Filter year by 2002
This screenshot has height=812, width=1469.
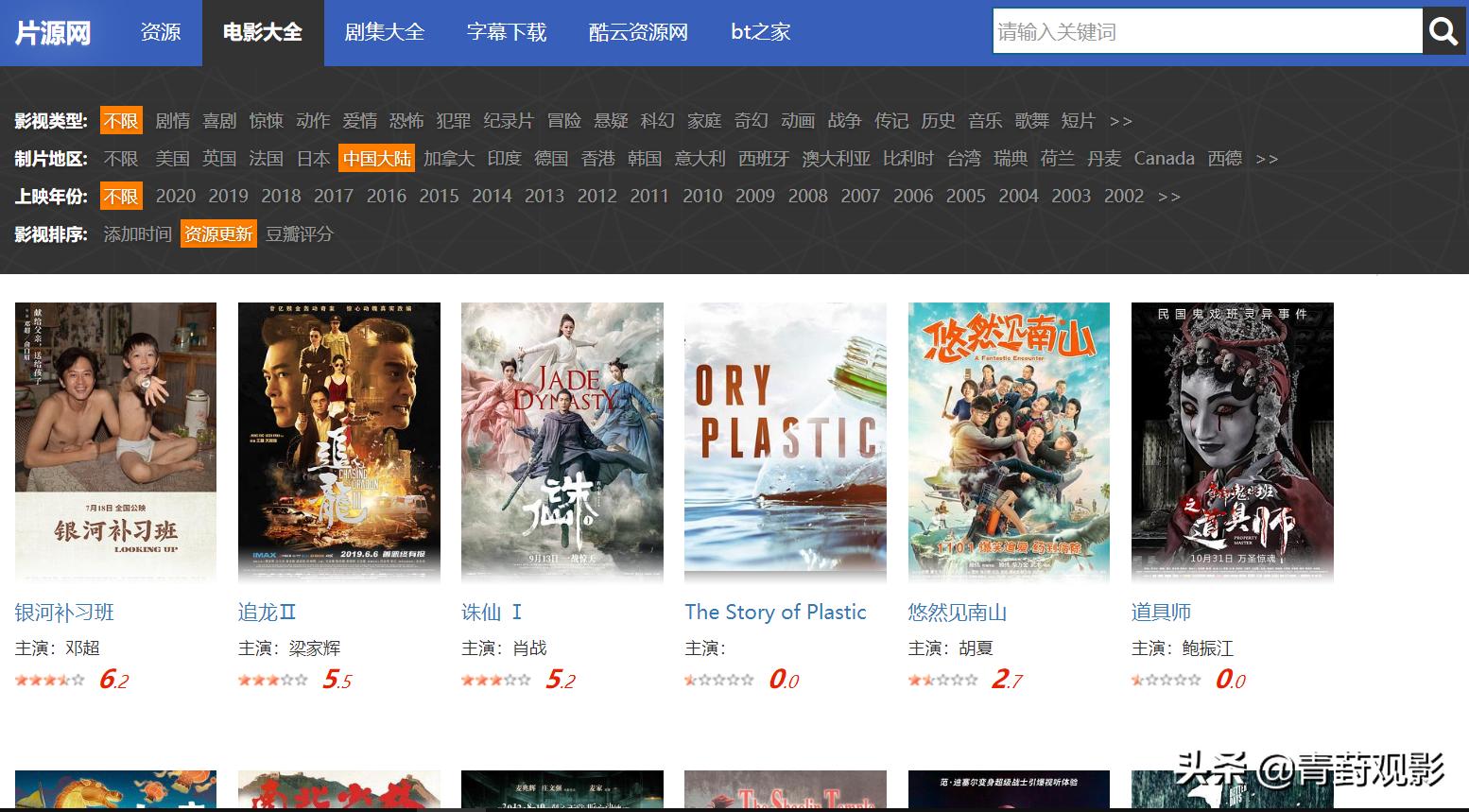click(x=1124, y=197)
